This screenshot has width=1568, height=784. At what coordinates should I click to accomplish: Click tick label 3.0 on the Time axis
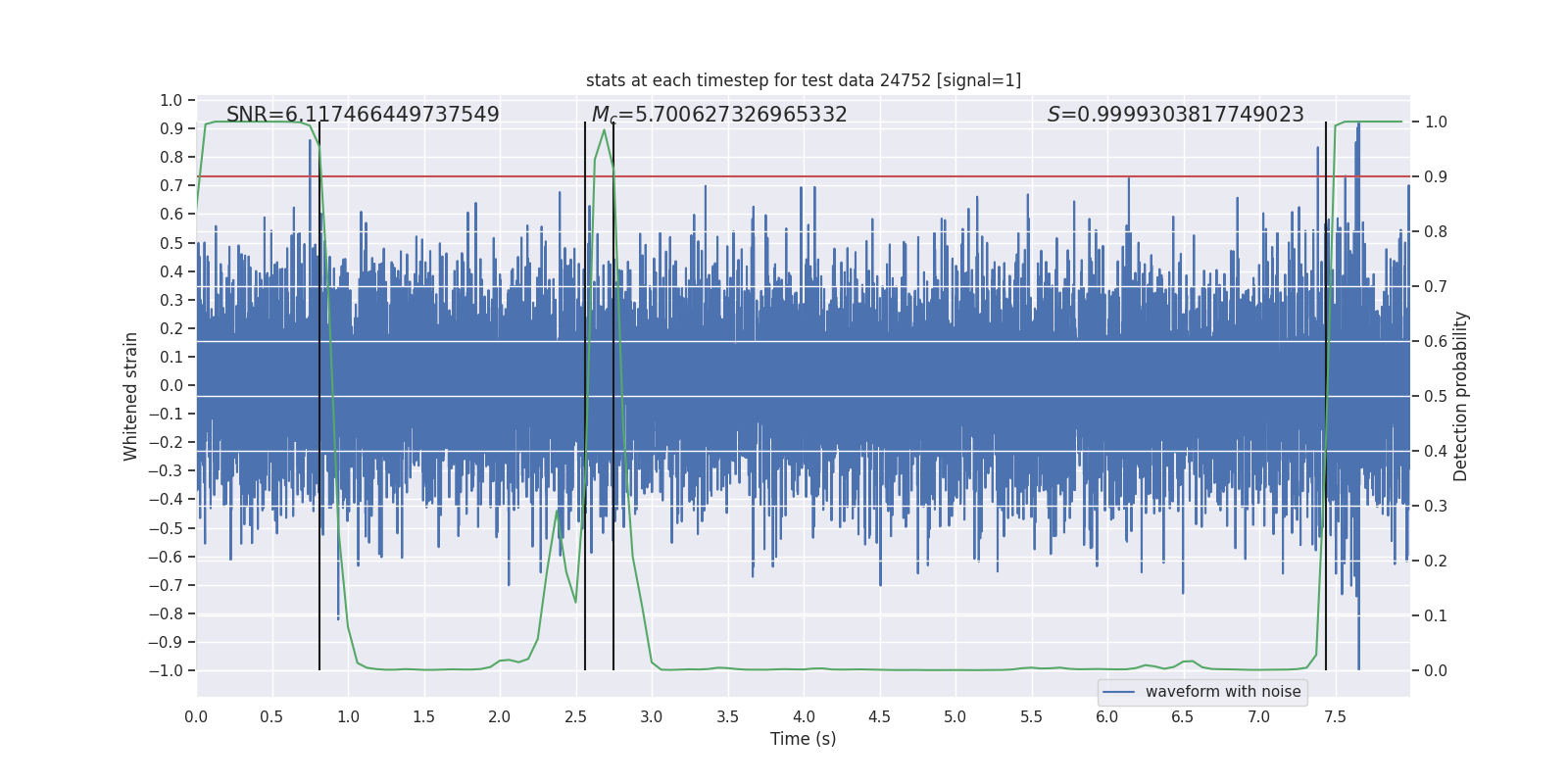[x=652, y=716]
